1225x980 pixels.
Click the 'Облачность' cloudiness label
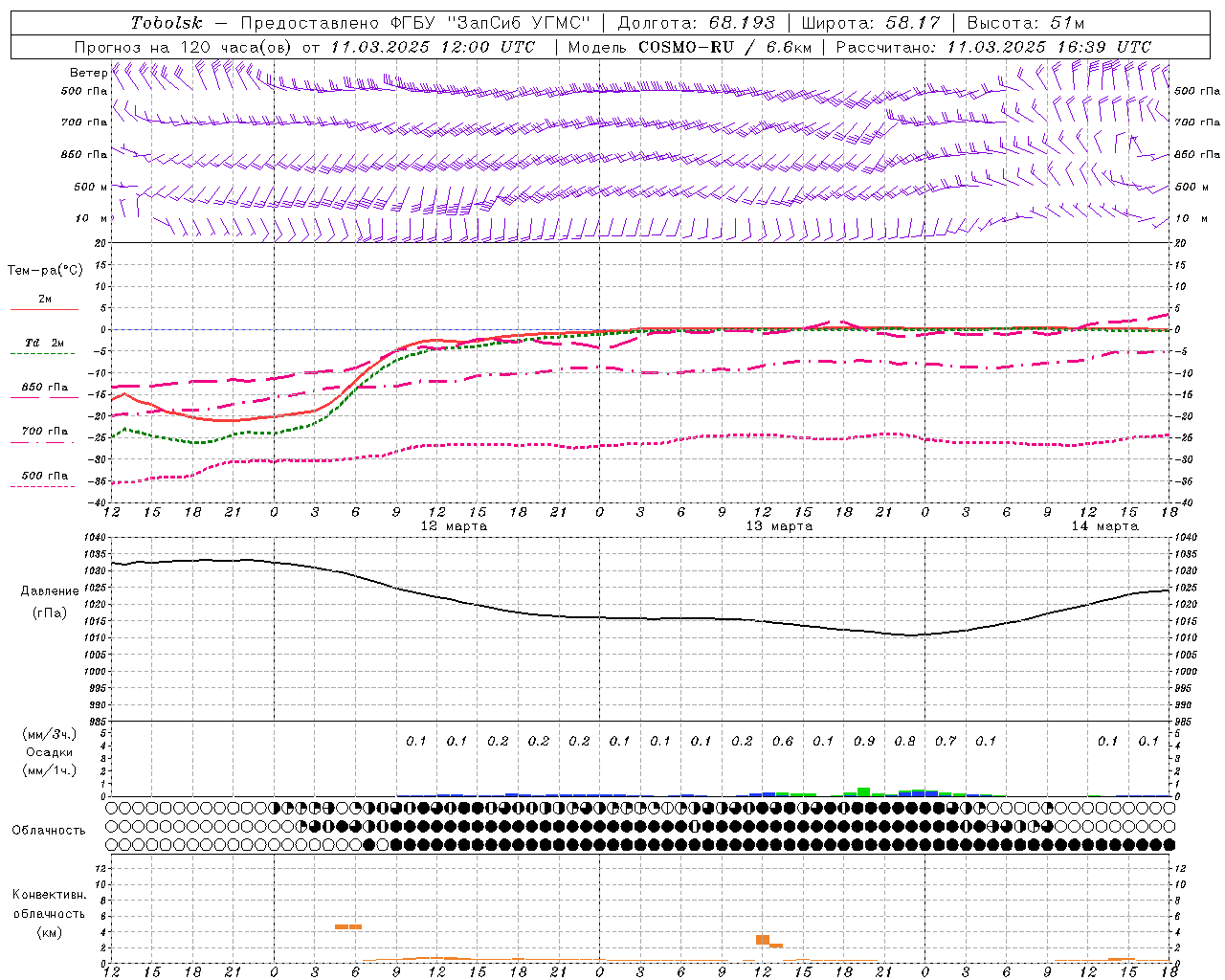(49, 830)
